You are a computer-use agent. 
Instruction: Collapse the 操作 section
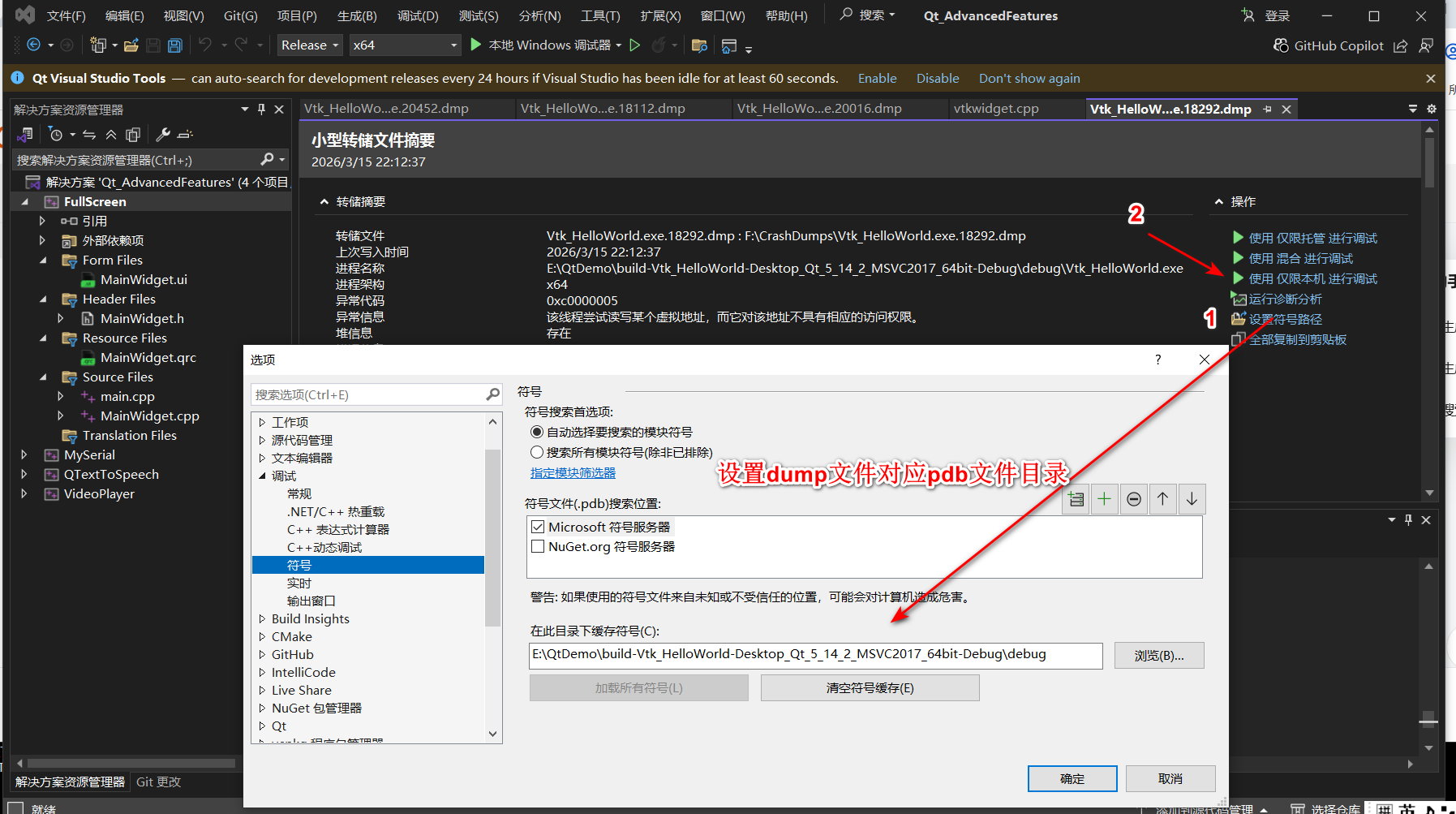[1218, 202]
